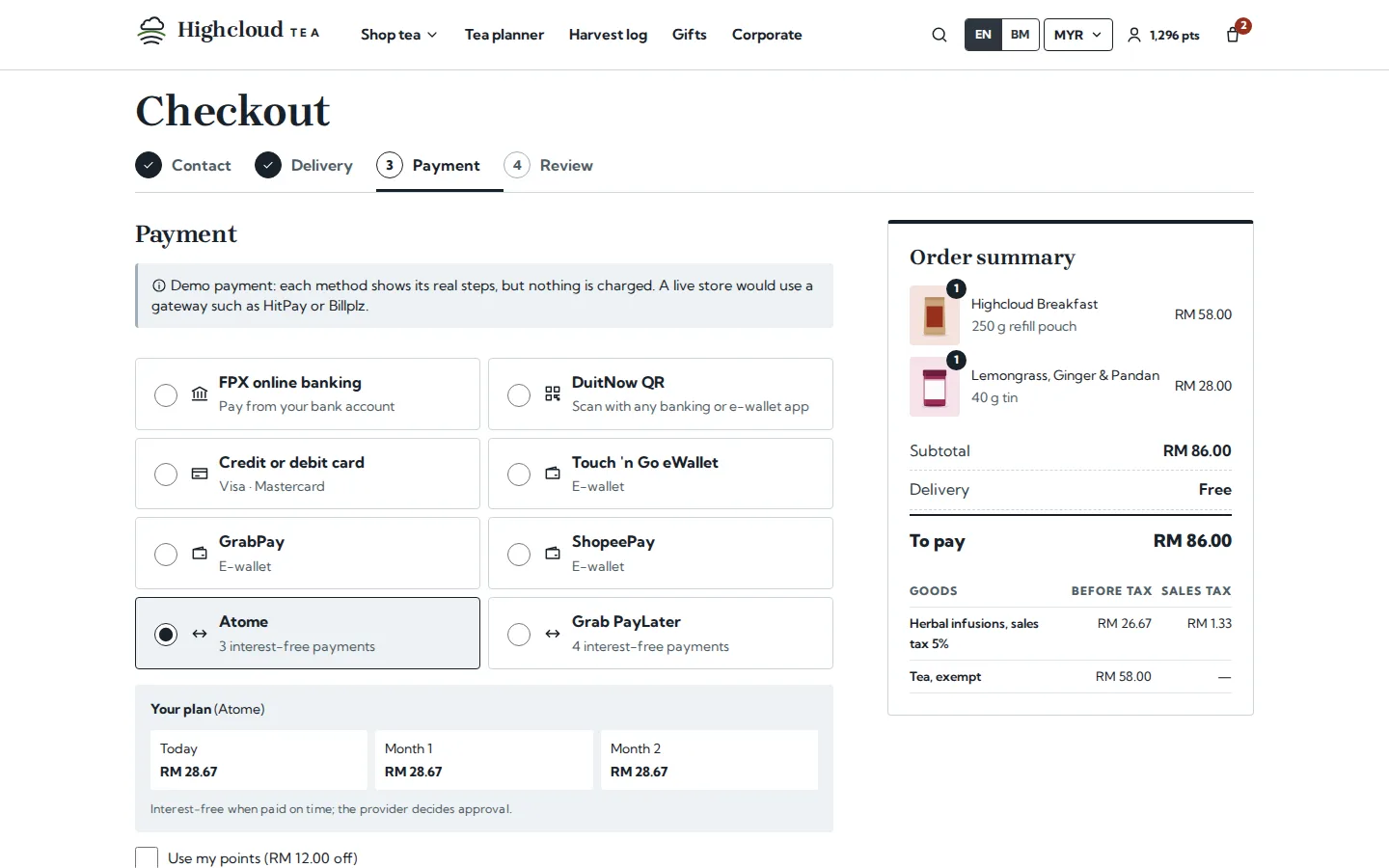Click the To pay RM 86.00 total

pyautogui.click(x=1071, y=541)
